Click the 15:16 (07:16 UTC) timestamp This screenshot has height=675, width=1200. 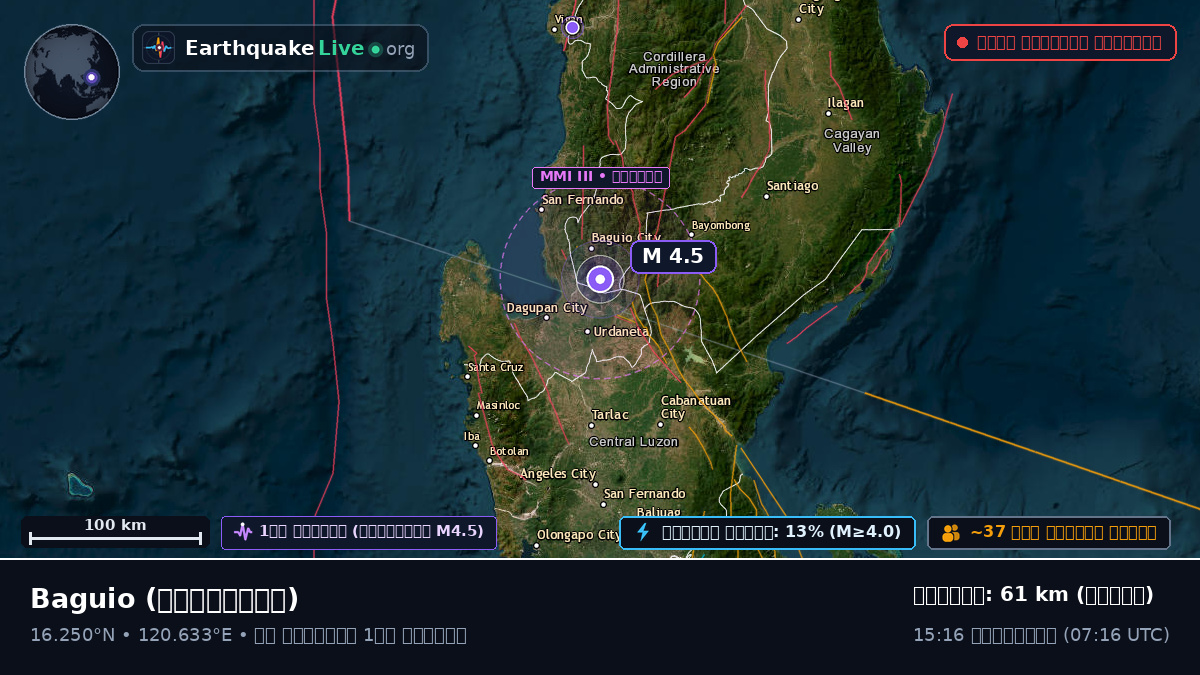pos(1041,635)
